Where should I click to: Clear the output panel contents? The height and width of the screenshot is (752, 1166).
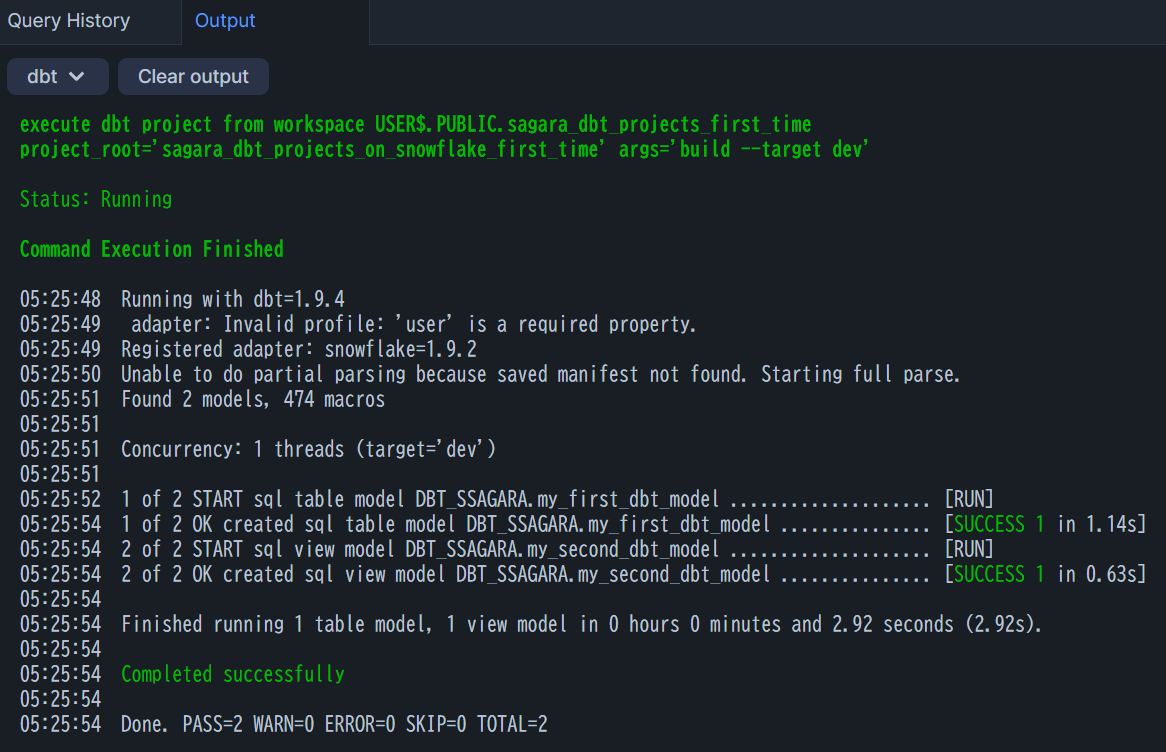[193, 77]
